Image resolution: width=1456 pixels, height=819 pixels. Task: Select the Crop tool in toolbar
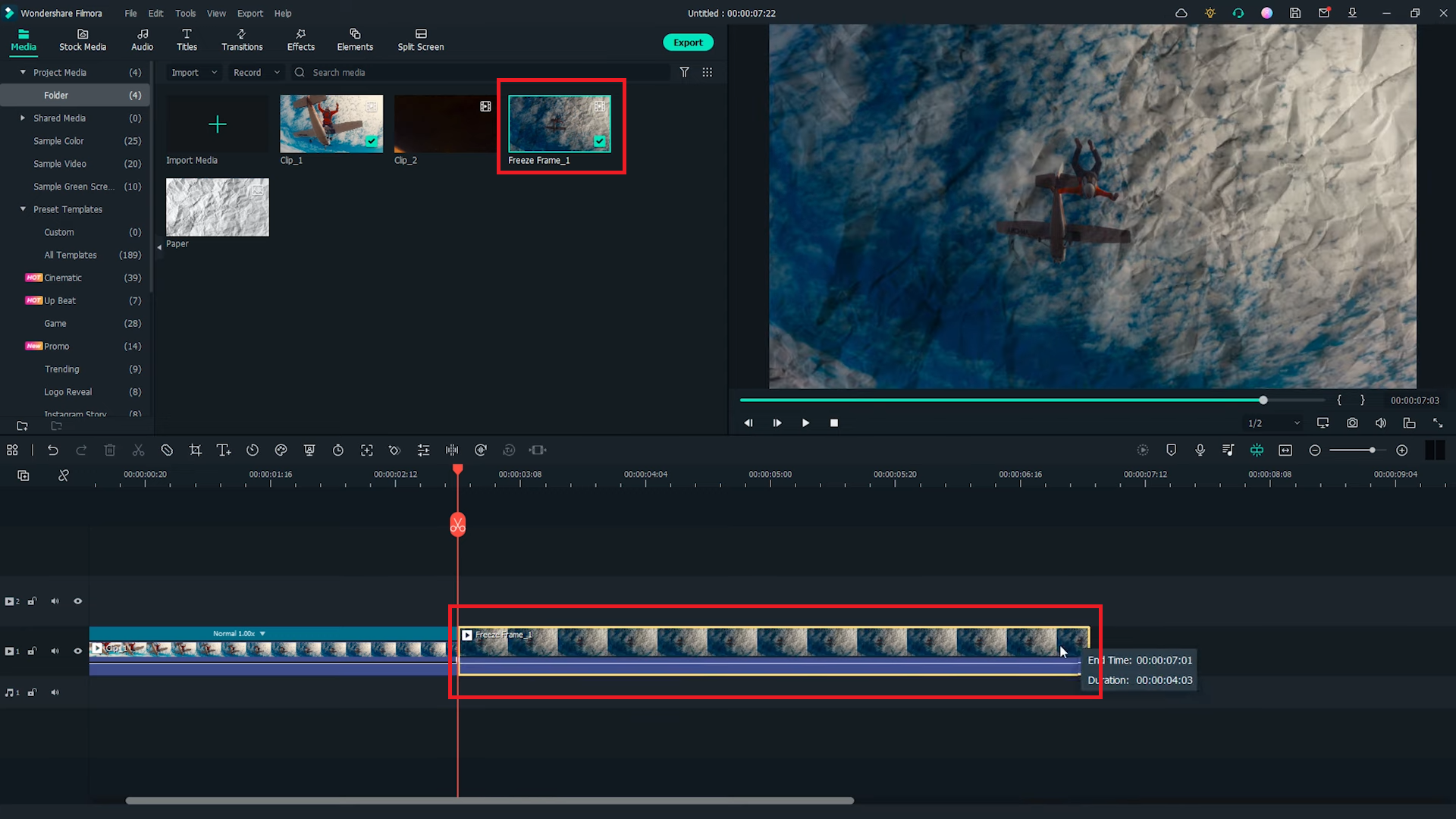tap(195, 450)
